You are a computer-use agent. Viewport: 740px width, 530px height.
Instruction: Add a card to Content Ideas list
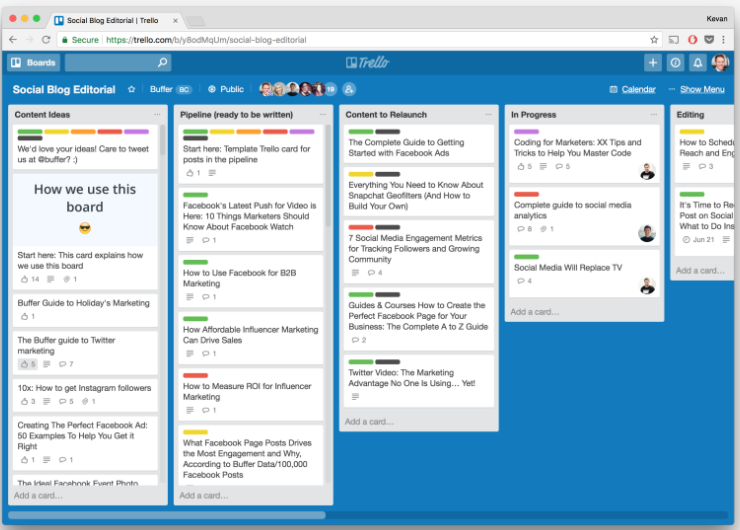point(38,496)
